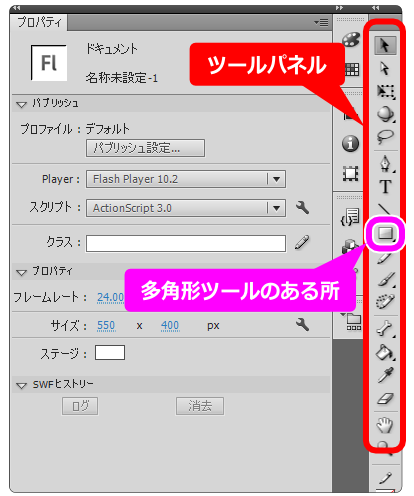Open the スクリプト ActionScript dropdown

[186, 208]
